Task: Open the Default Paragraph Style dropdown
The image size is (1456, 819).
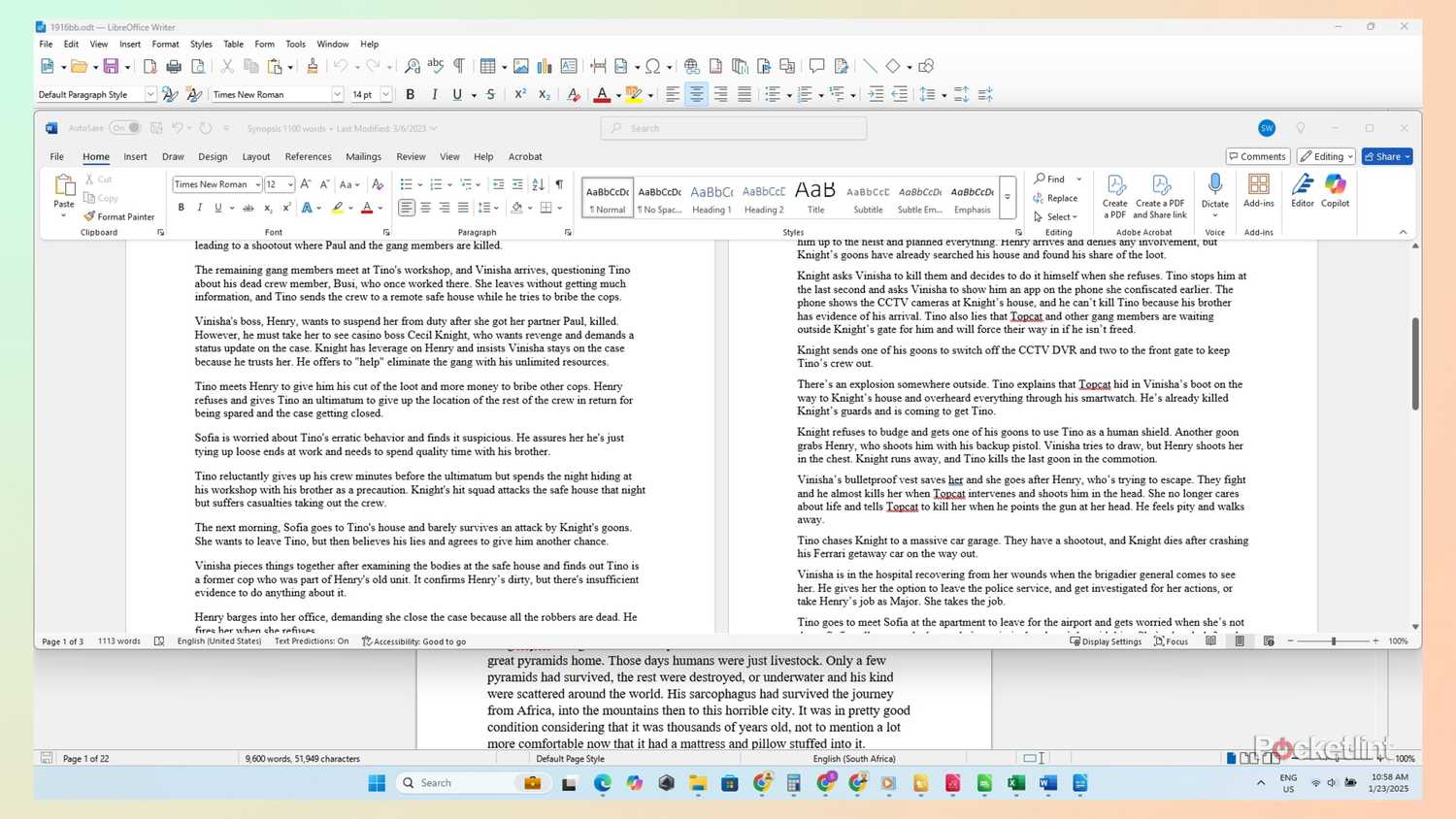Action: click(x=150, y=94)
